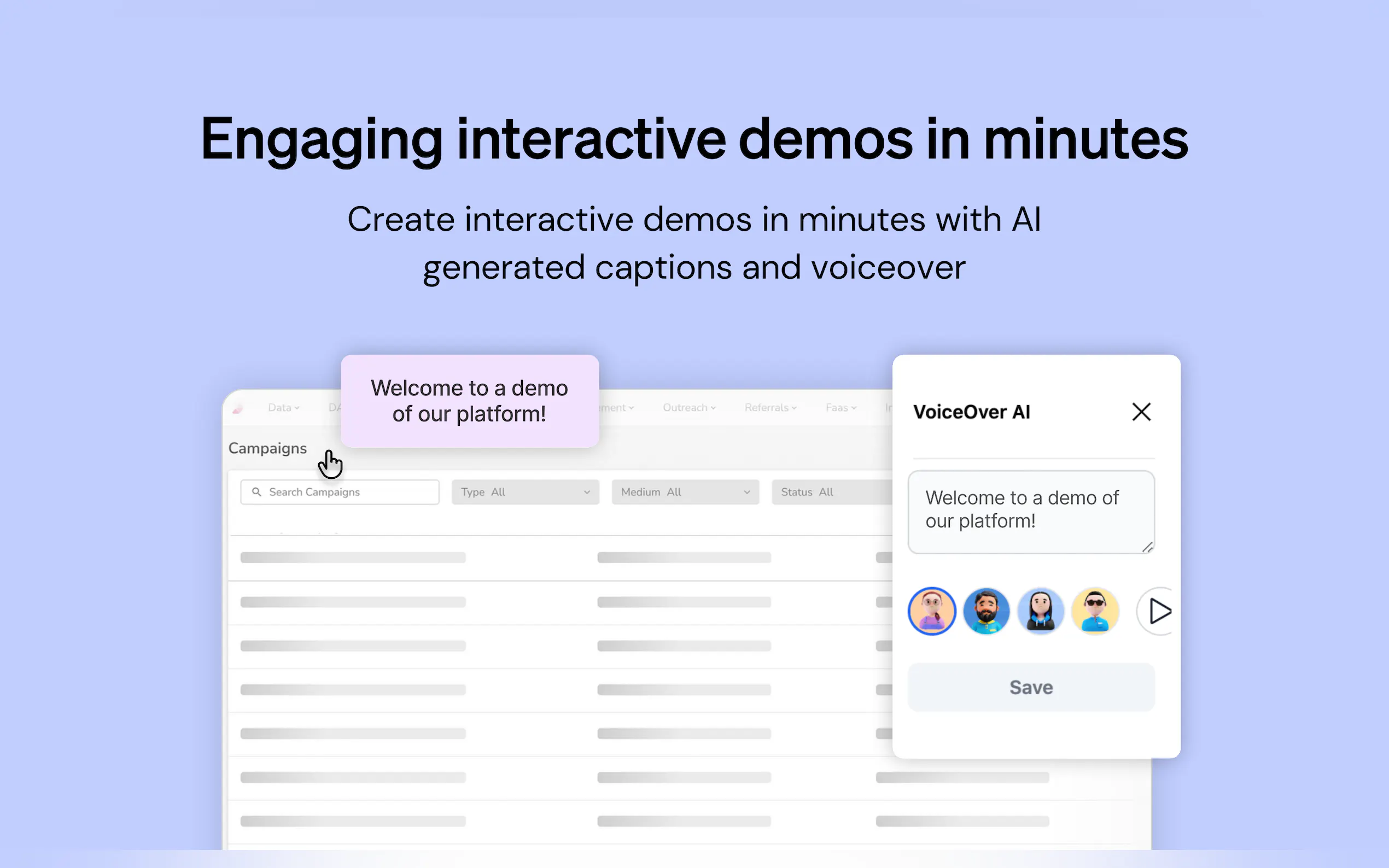
Task: Open the Type All dropdown
Action: (525, 492)
